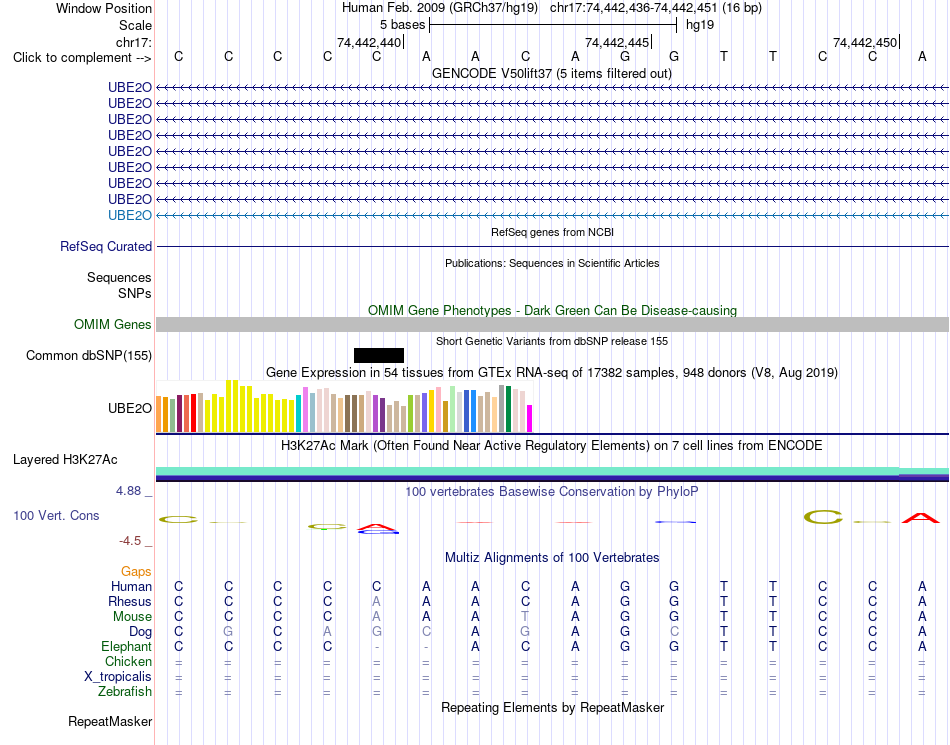This screenshot has height=745, width=950.
Task: Click the SNPs track label
Action: pyautogui.click(x=135, y=293)
